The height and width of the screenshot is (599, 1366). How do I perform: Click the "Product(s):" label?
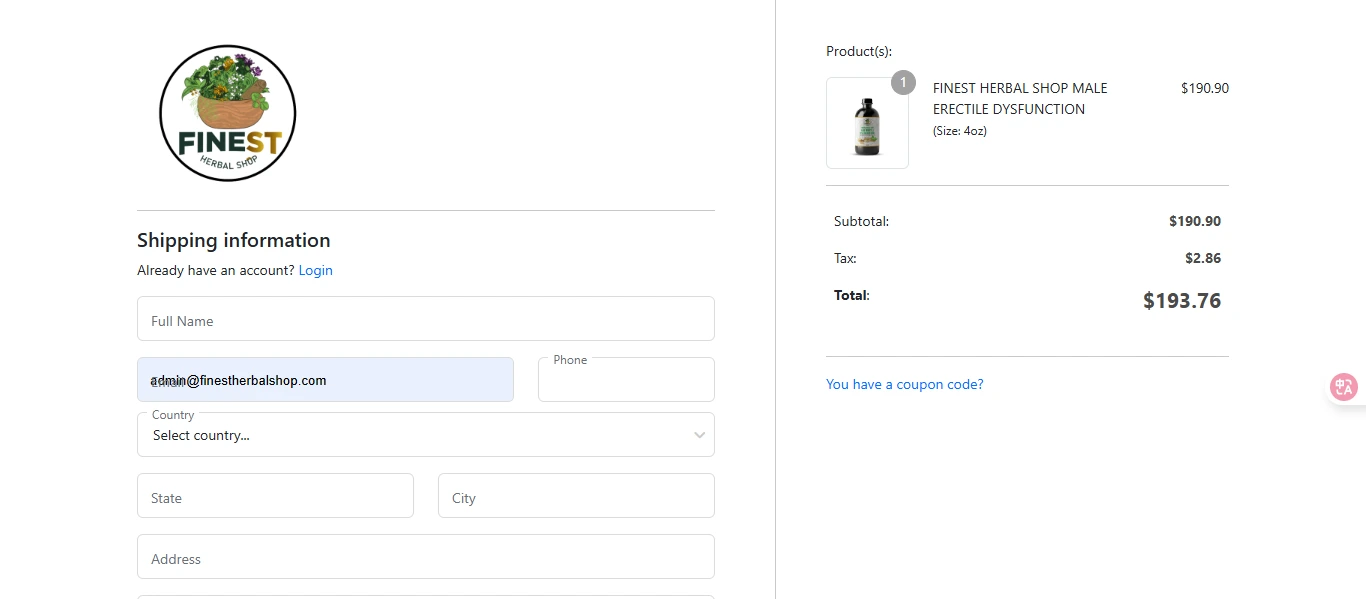(x=858, y=51)
